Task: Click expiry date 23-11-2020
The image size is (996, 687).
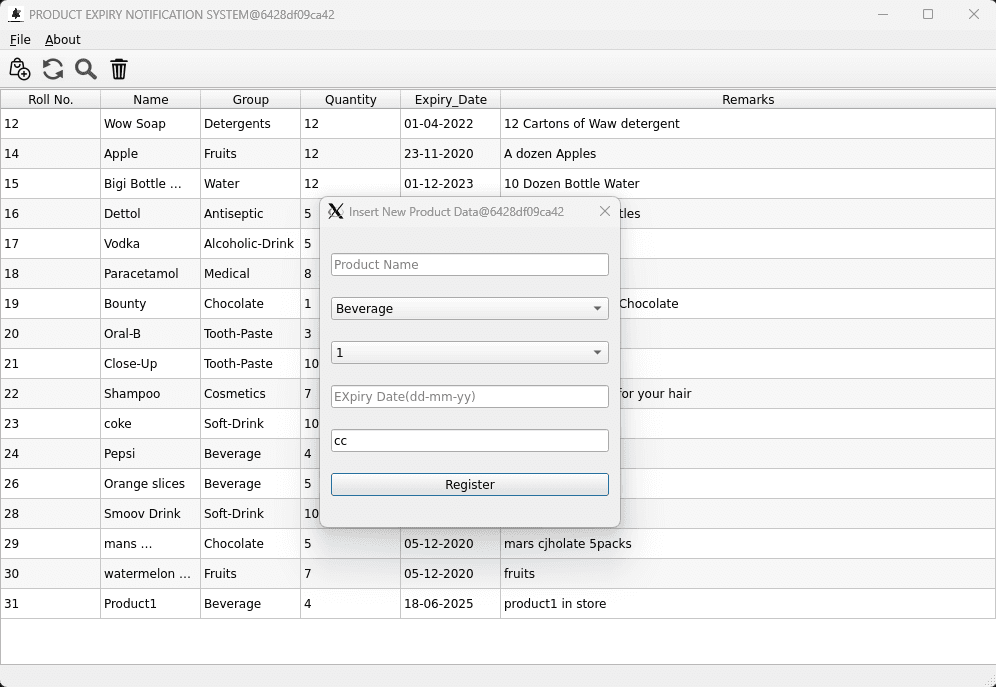Action: tap(450, 154)
